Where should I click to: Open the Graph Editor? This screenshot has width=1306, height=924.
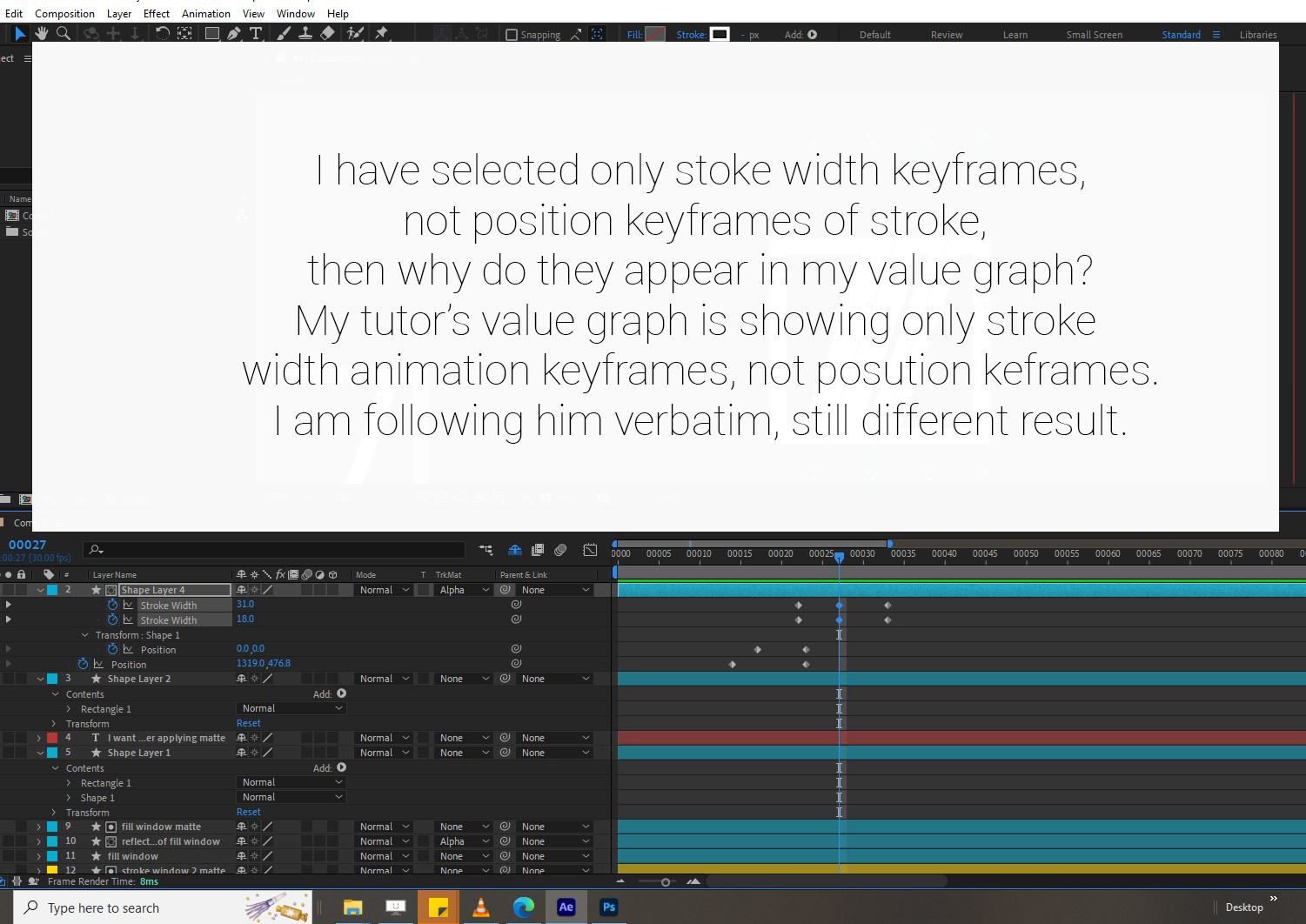[x=590, y=550]
